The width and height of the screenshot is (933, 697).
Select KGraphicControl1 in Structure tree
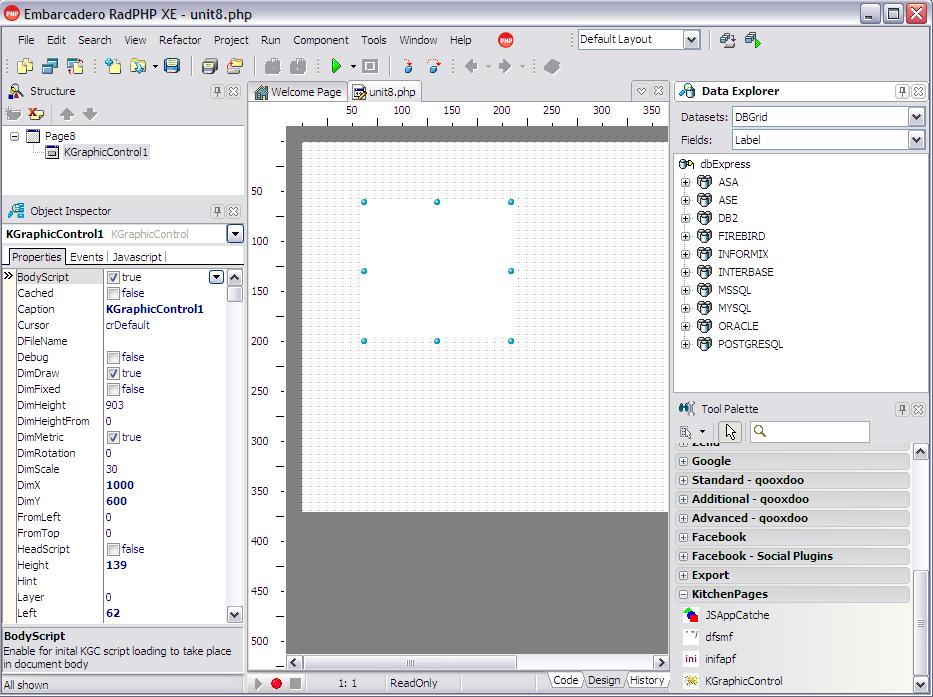click(x=106, y=152)
